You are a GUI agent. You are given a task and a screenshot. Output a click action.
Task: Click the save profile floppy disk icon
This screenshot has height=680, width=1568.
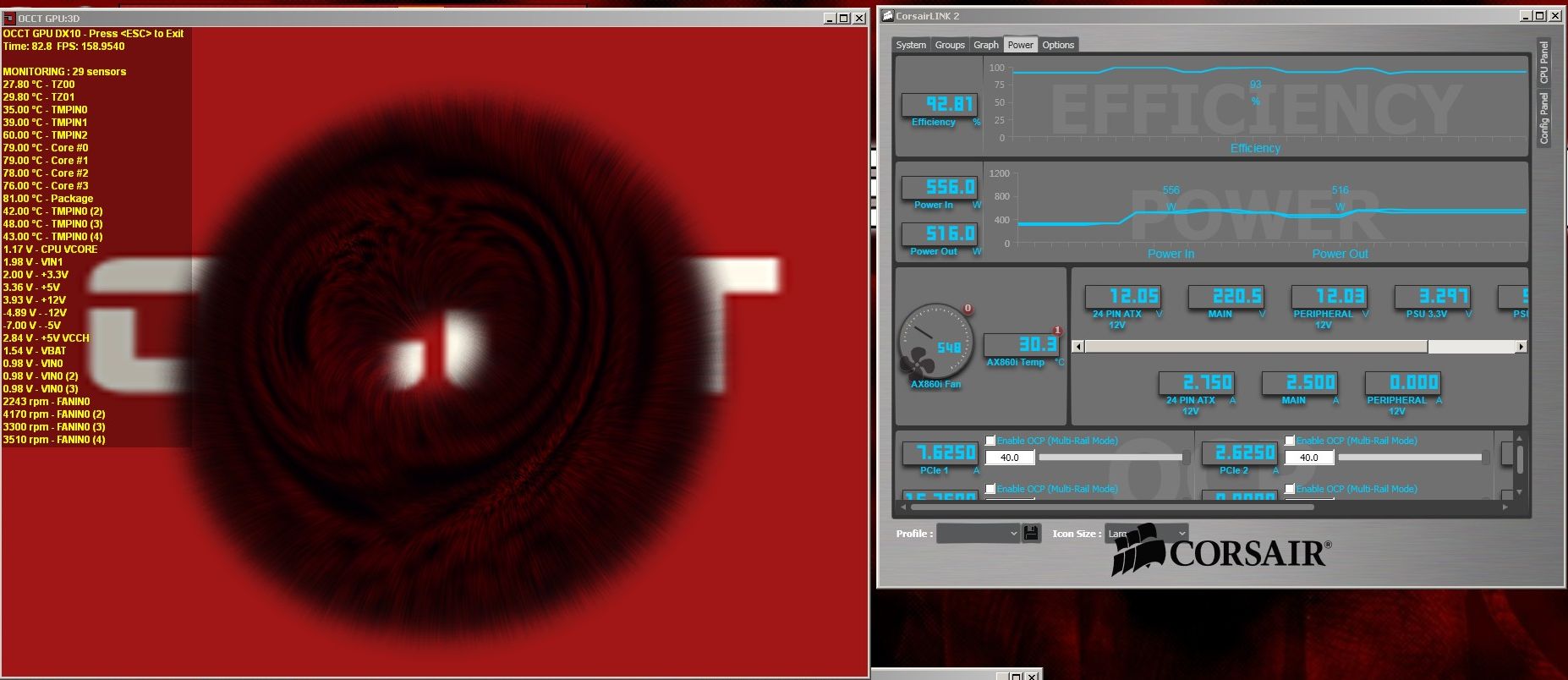[1031, 533]
